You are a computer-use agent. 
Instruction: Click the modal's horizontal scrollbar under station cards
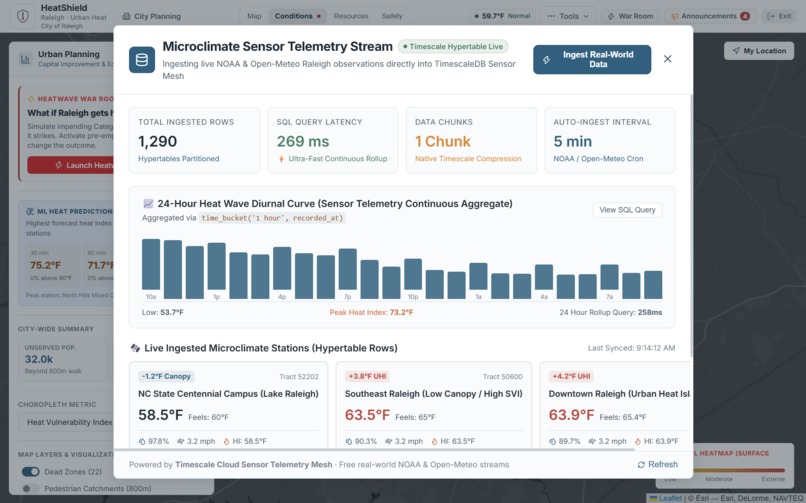(x=374, y=450)
